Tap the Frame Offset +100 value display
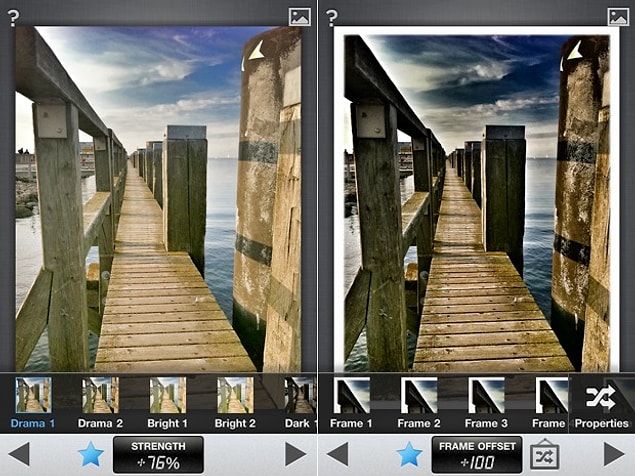This screenshot has height=476, width=635. point(477,455)
